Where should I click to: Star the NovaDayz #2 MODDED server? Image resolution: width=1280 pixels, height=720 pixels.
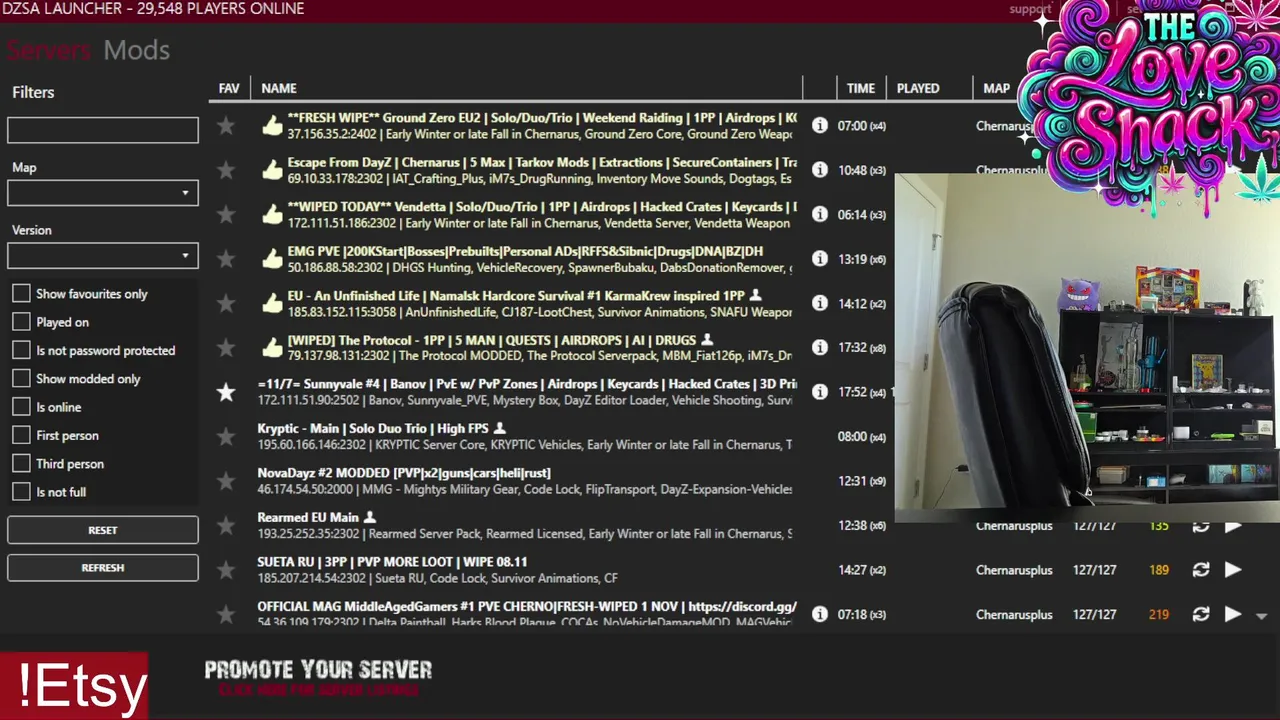[226, 481]
